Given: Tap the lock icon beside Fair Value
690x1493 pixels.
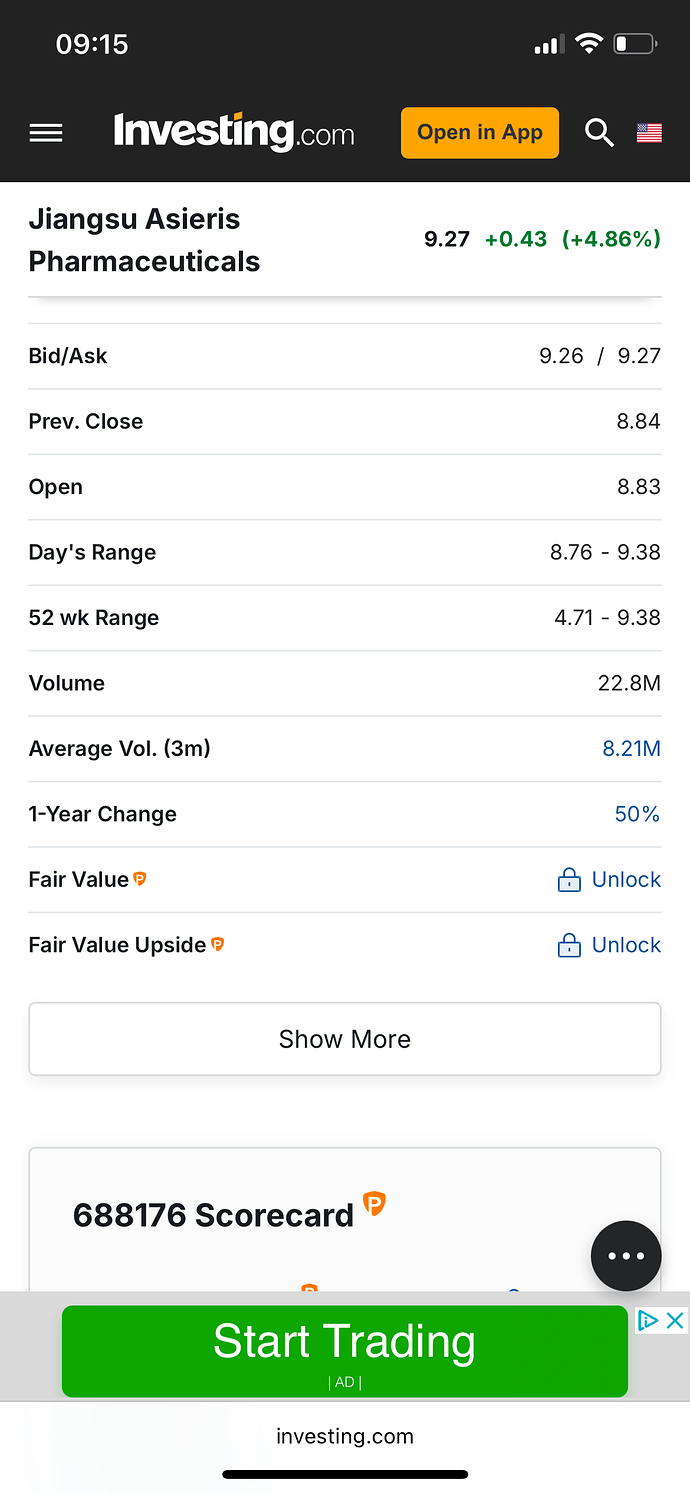Looking at the screenshot, I should (x=569, y=880).
